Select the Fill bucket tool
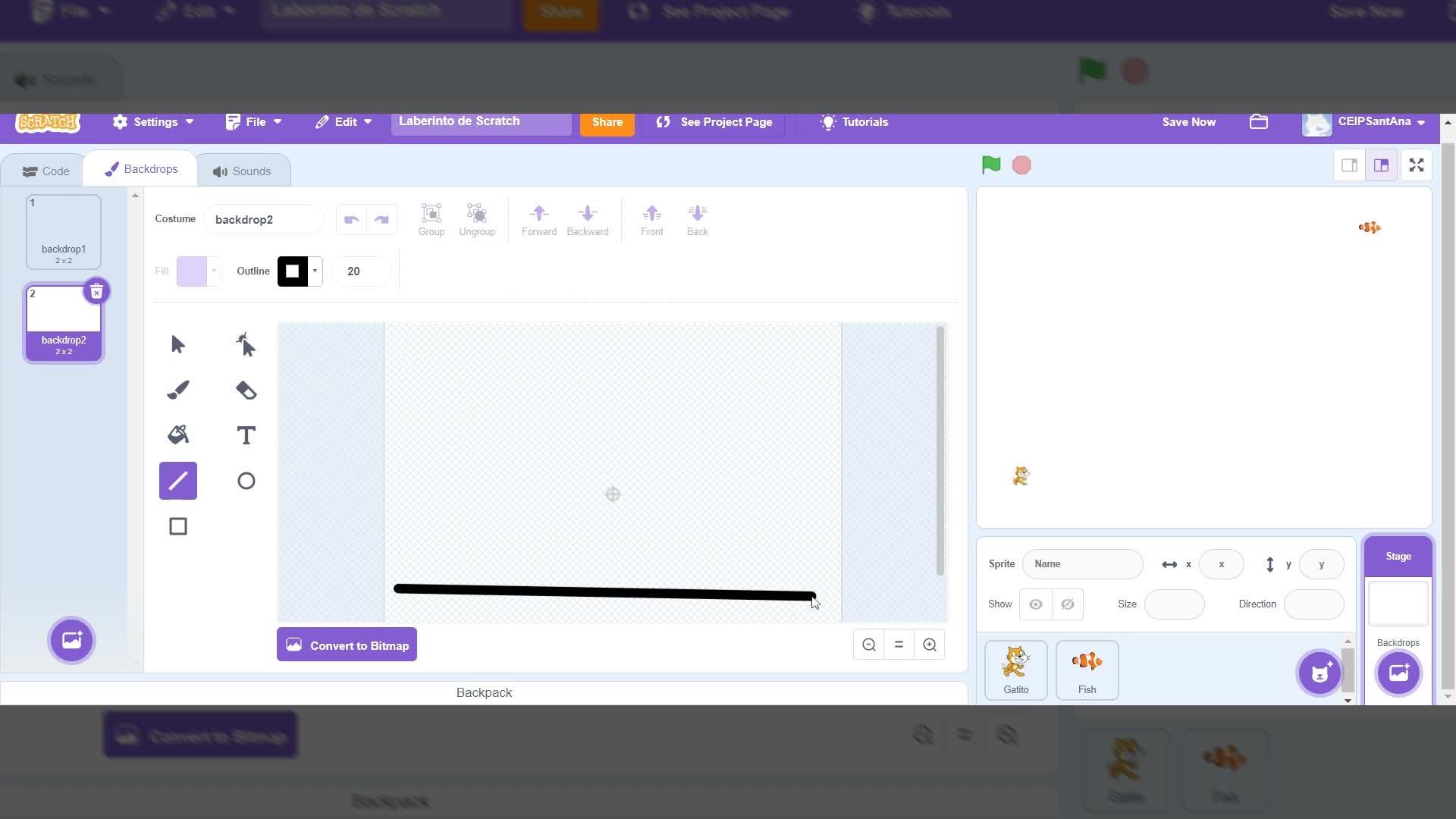This screenshot has height=819, width=1456. coord(177,435)
